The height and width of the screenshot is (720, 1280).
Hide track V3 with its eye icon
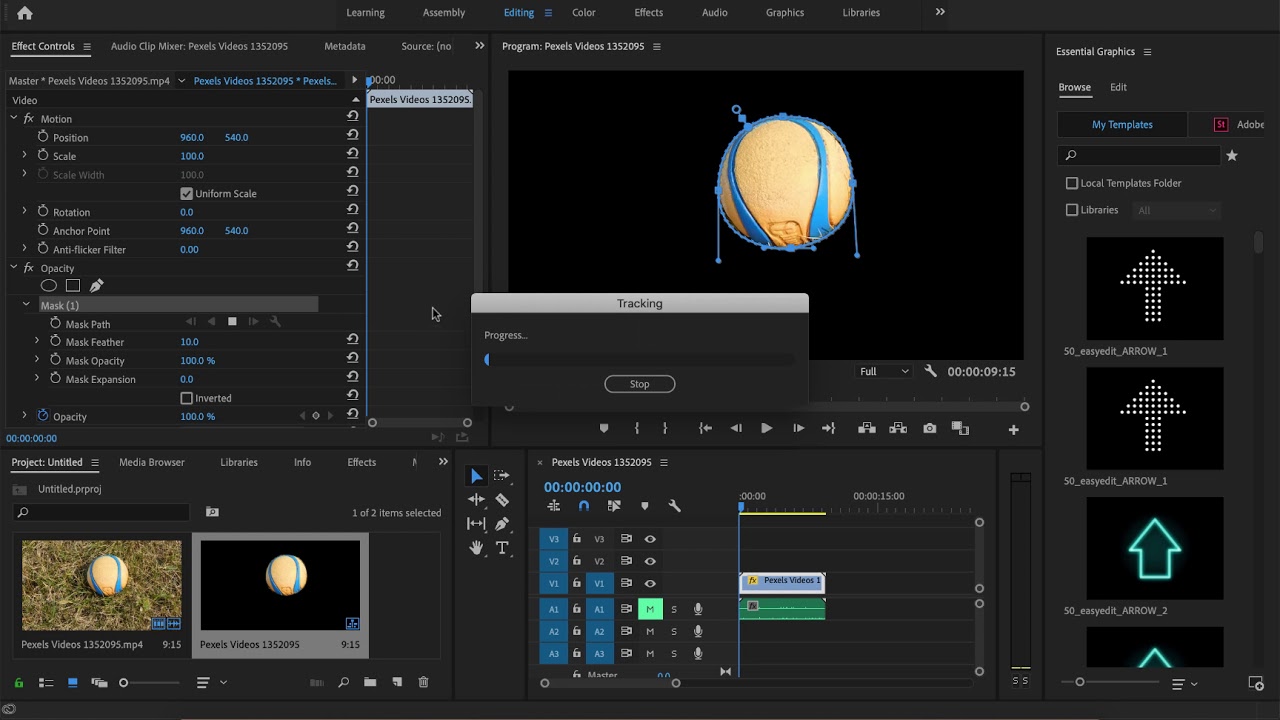[650, 539]
